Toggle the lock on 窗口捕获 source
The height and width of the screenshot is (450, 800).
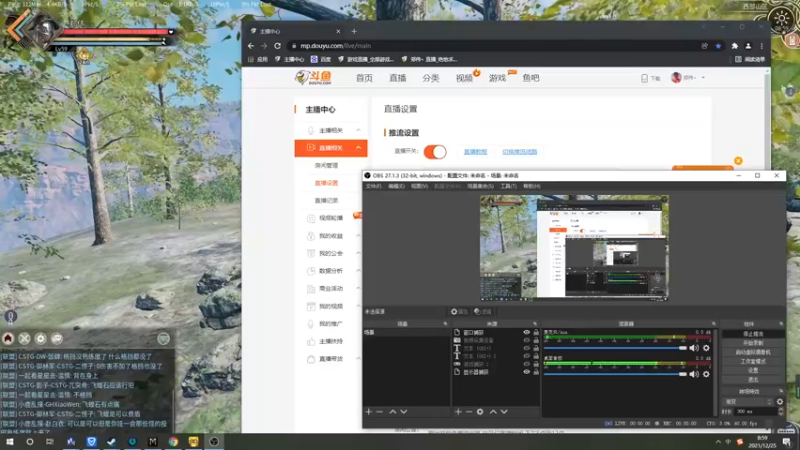coord(536,332)
